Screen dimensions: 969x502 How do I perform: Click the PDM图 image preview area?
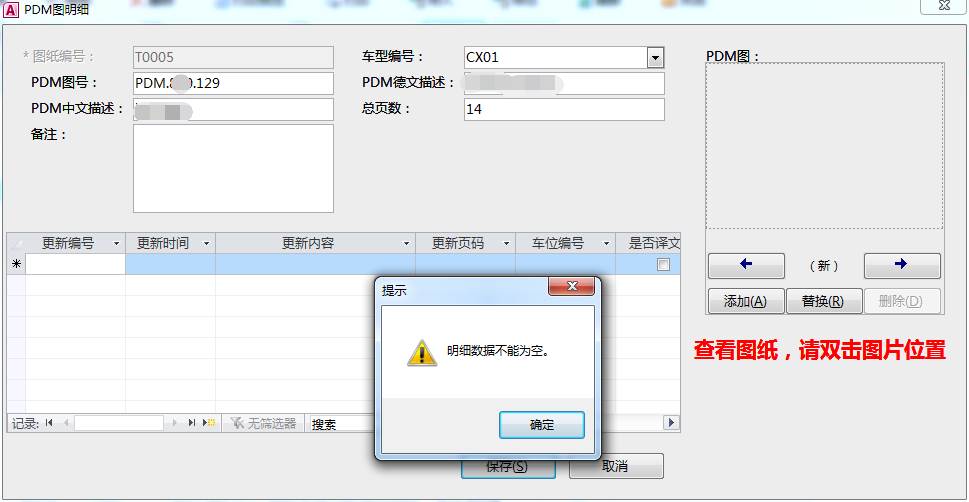point(824,146)
